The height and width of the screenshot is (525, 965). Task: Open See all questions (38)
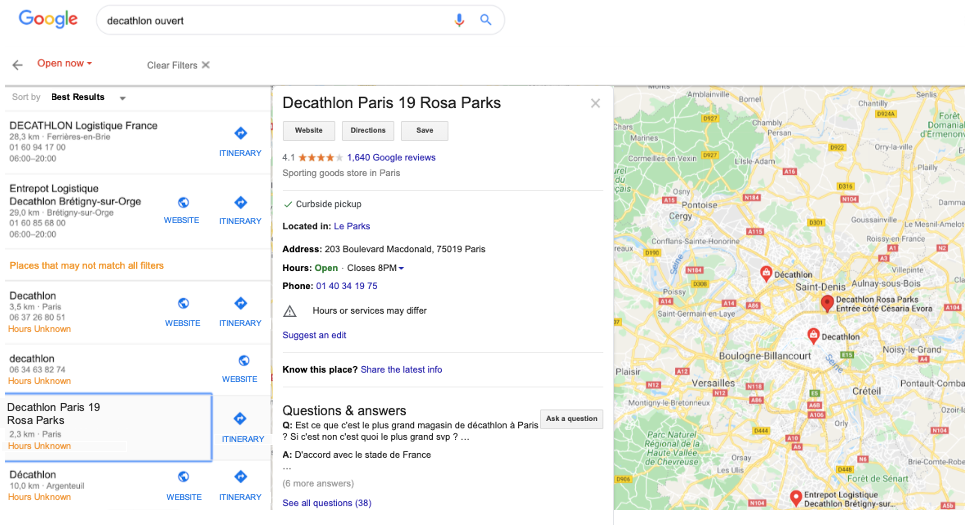tap(327, 503)
